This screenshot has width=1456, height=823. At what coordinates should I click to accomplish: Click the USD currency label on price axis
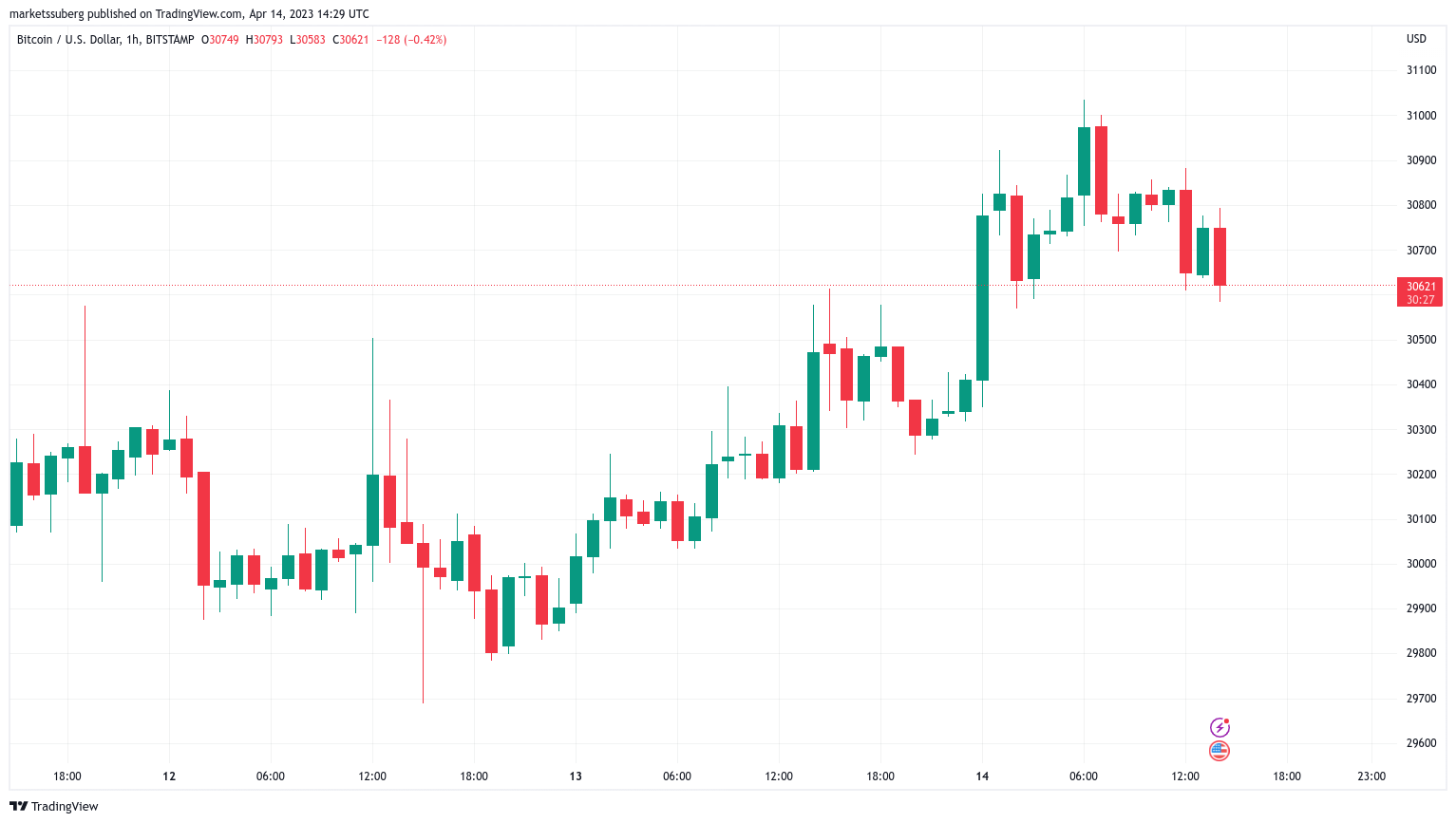(1416, 39)
